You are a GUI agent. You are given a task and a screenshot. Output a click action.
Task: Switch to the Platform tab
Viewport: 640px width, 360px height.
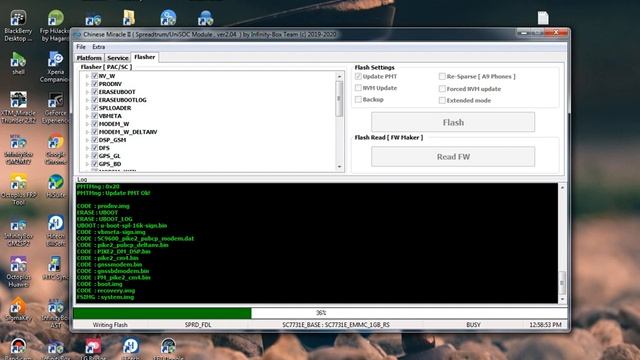click(x=89, y=58)
